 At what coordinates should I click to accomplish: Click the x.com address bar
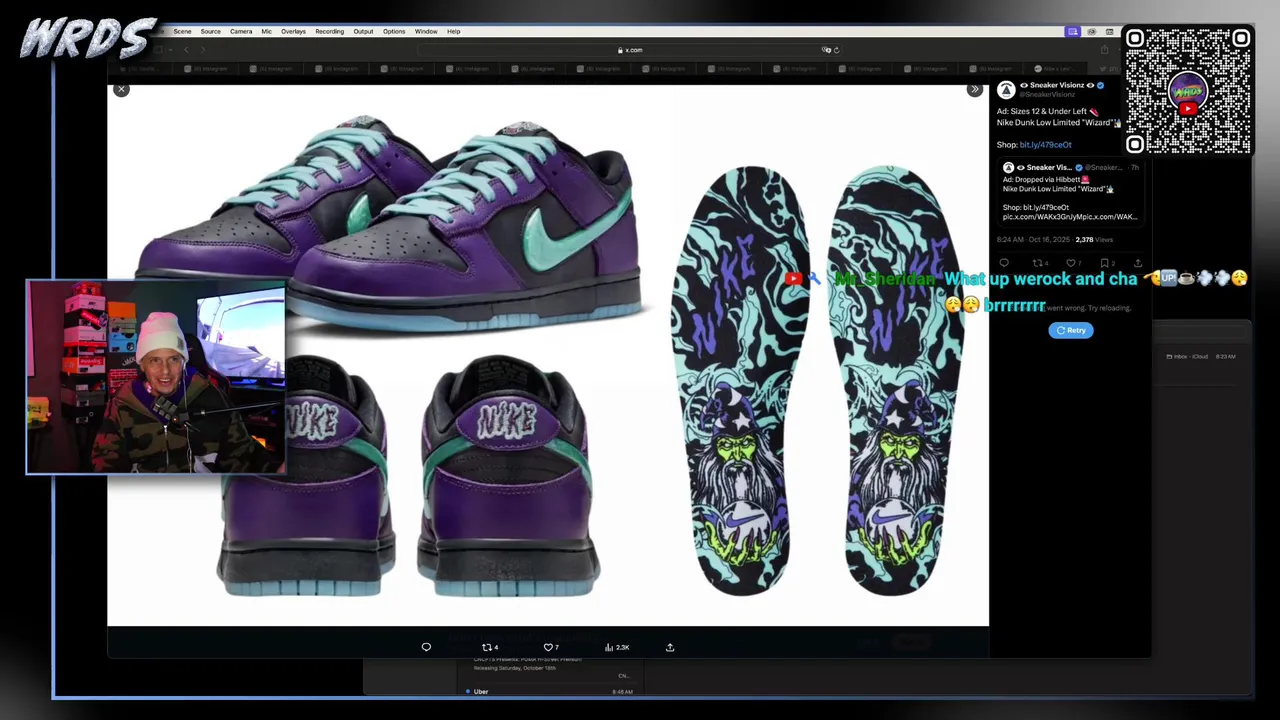tap(630, 50)
